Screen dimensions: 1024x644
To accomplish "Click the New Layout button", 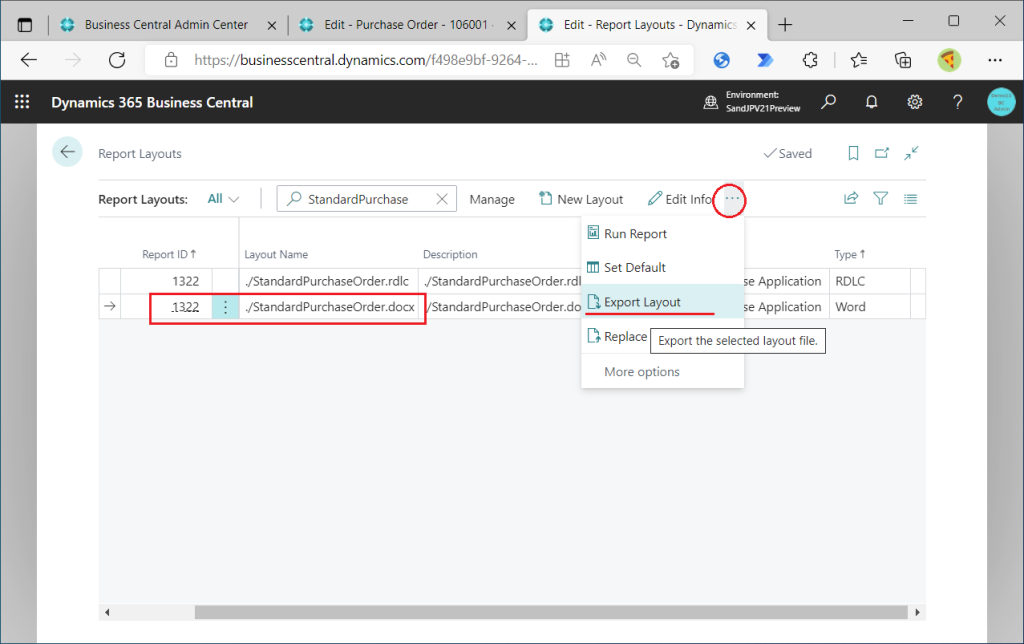I will 581,199.
